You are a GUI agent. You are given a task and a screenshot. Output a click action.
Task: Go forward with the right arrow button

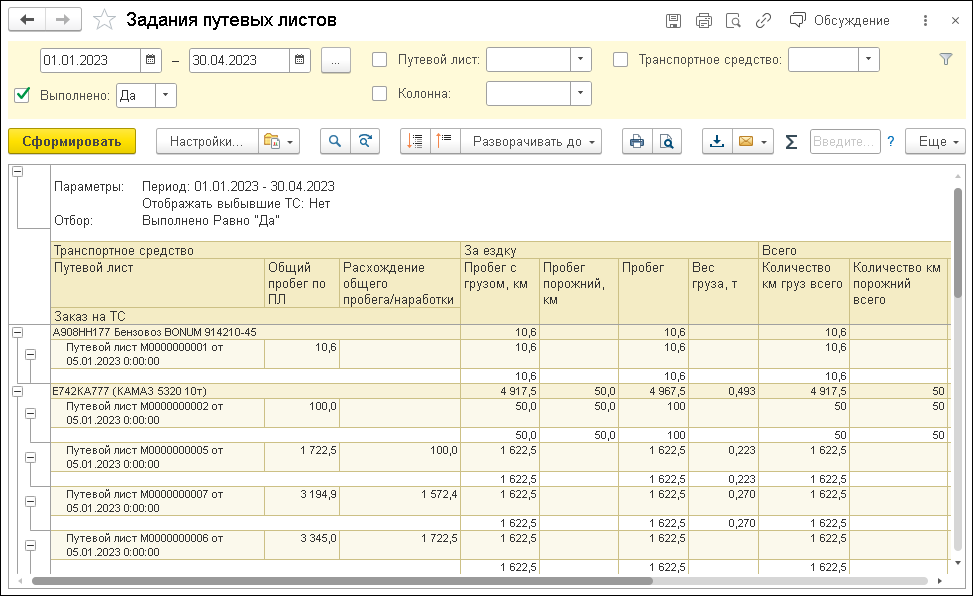pyautogui.click(x=63, y=20)
